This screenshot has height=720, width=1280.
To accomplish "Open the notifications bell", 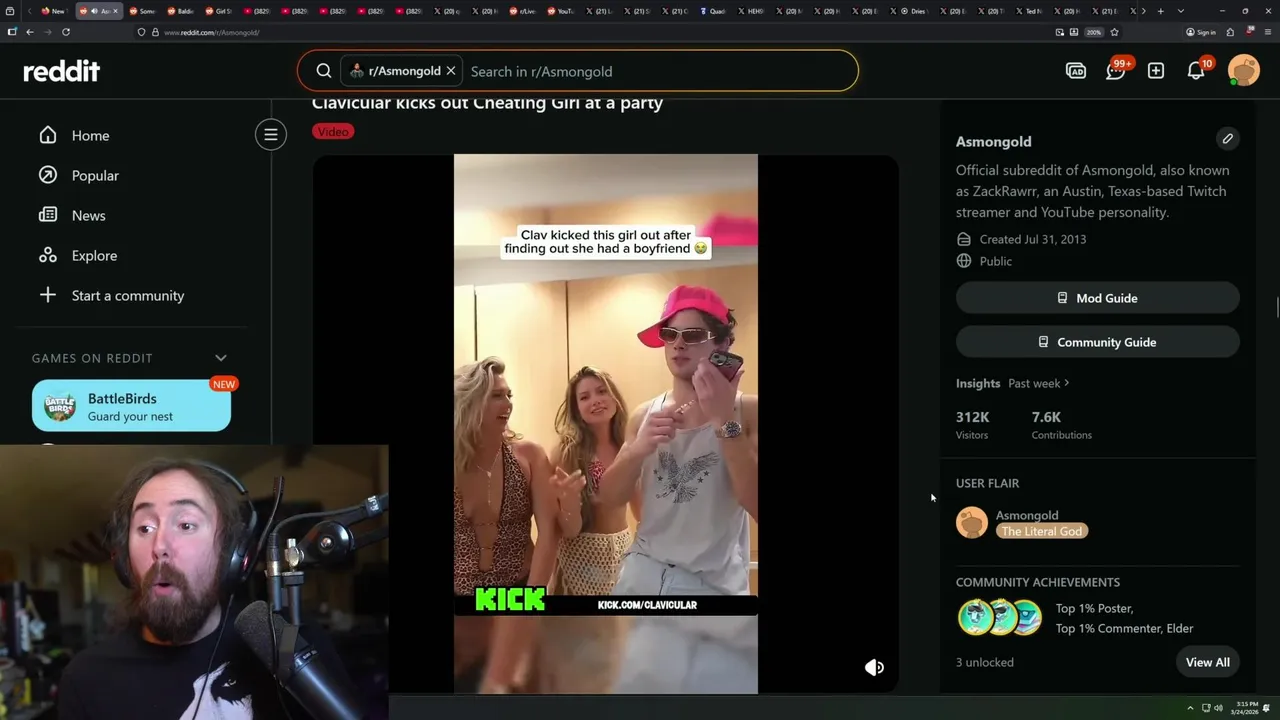I will [1196, 71].
